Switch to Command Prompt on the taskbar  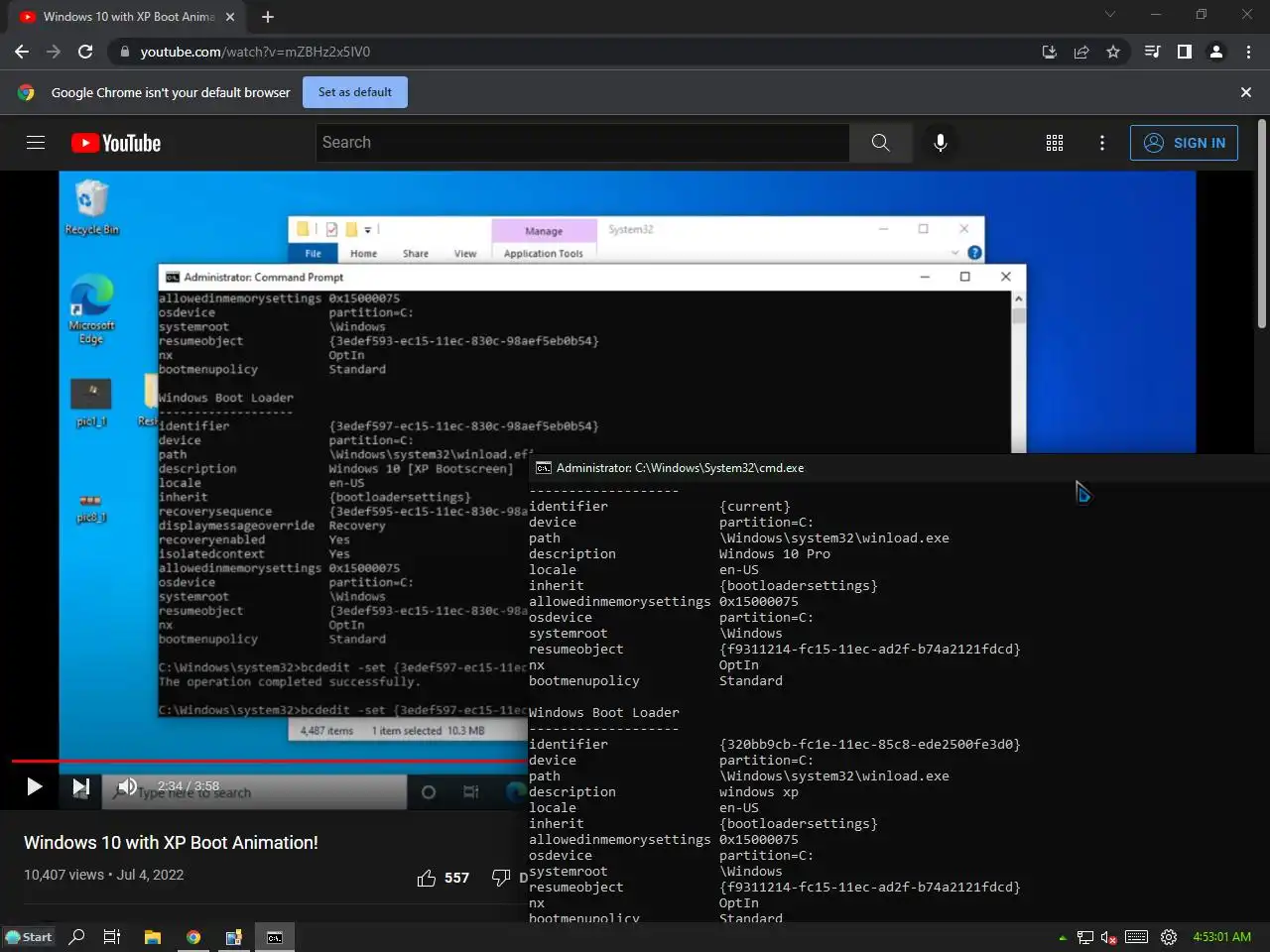tap(275, 937)
